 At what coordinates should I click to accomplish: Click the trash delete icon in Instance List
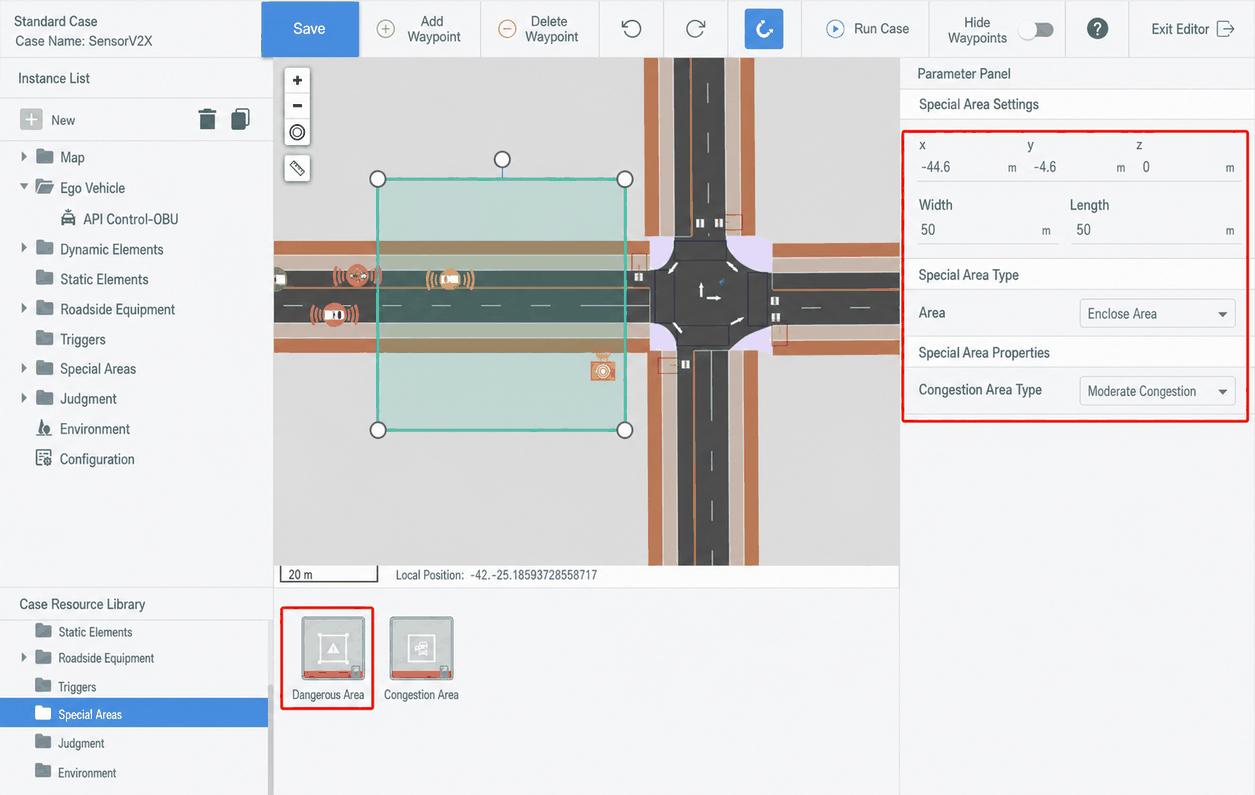(x=207, y=120)
